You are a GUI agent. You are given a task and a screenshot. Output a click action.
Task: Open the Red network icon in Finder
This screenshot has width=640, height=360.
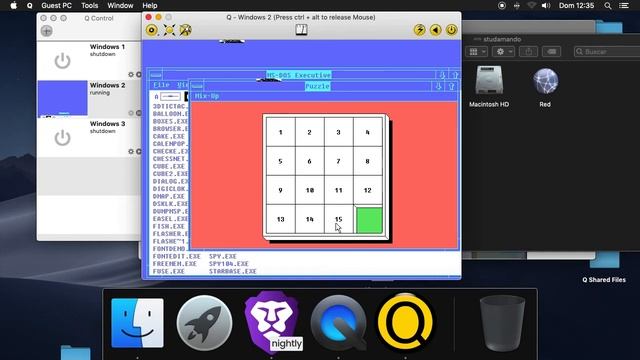(x=545, y=81)
